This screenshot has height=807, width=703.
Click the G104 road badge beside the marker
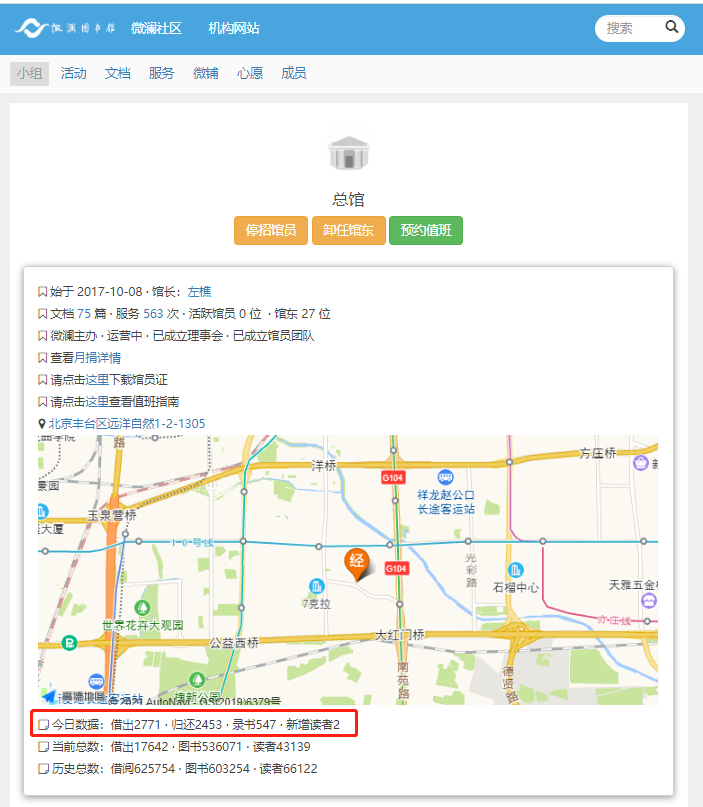tap(397, 568)
